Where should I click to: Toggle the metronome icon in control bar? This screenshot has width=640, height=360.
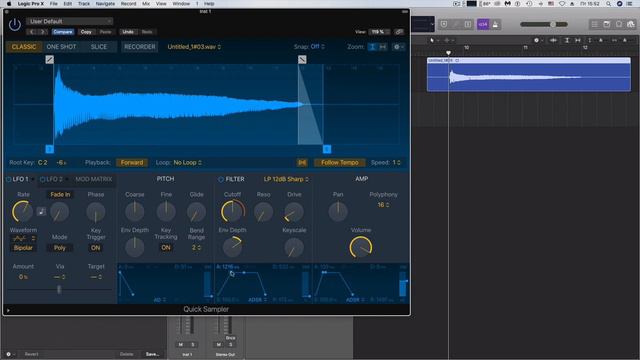(x=496, y=24)
